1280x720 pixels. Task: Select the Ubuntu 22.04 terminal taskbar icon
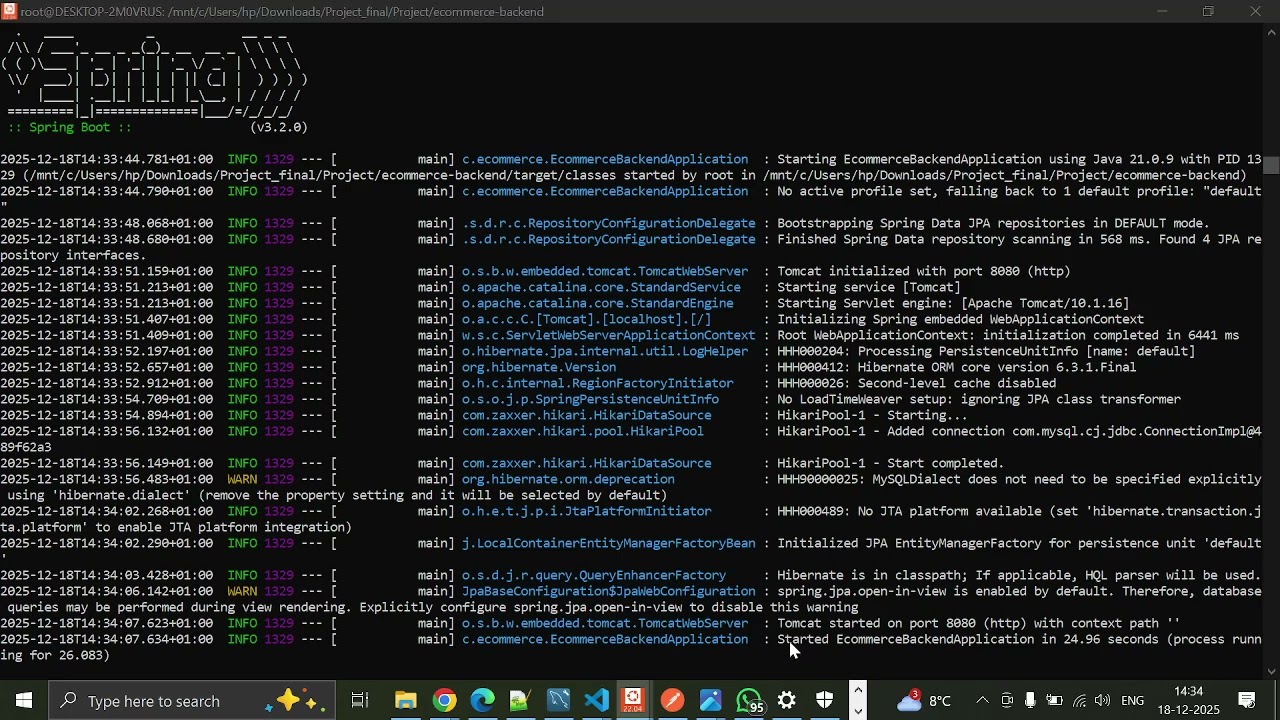pos(633,701)
